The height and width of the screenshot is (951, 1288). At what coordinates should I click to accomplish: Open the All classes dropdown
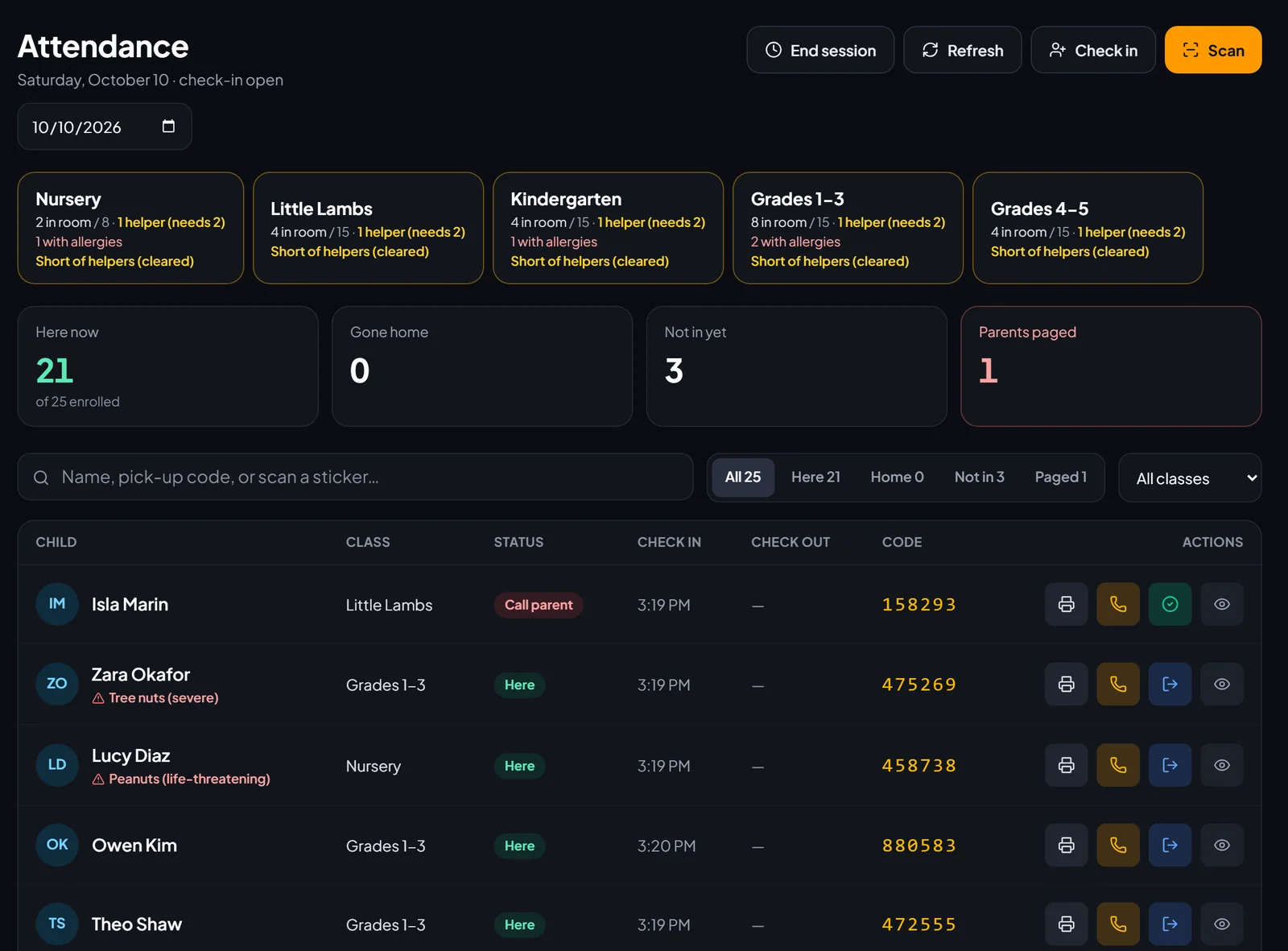point(1189,478)
